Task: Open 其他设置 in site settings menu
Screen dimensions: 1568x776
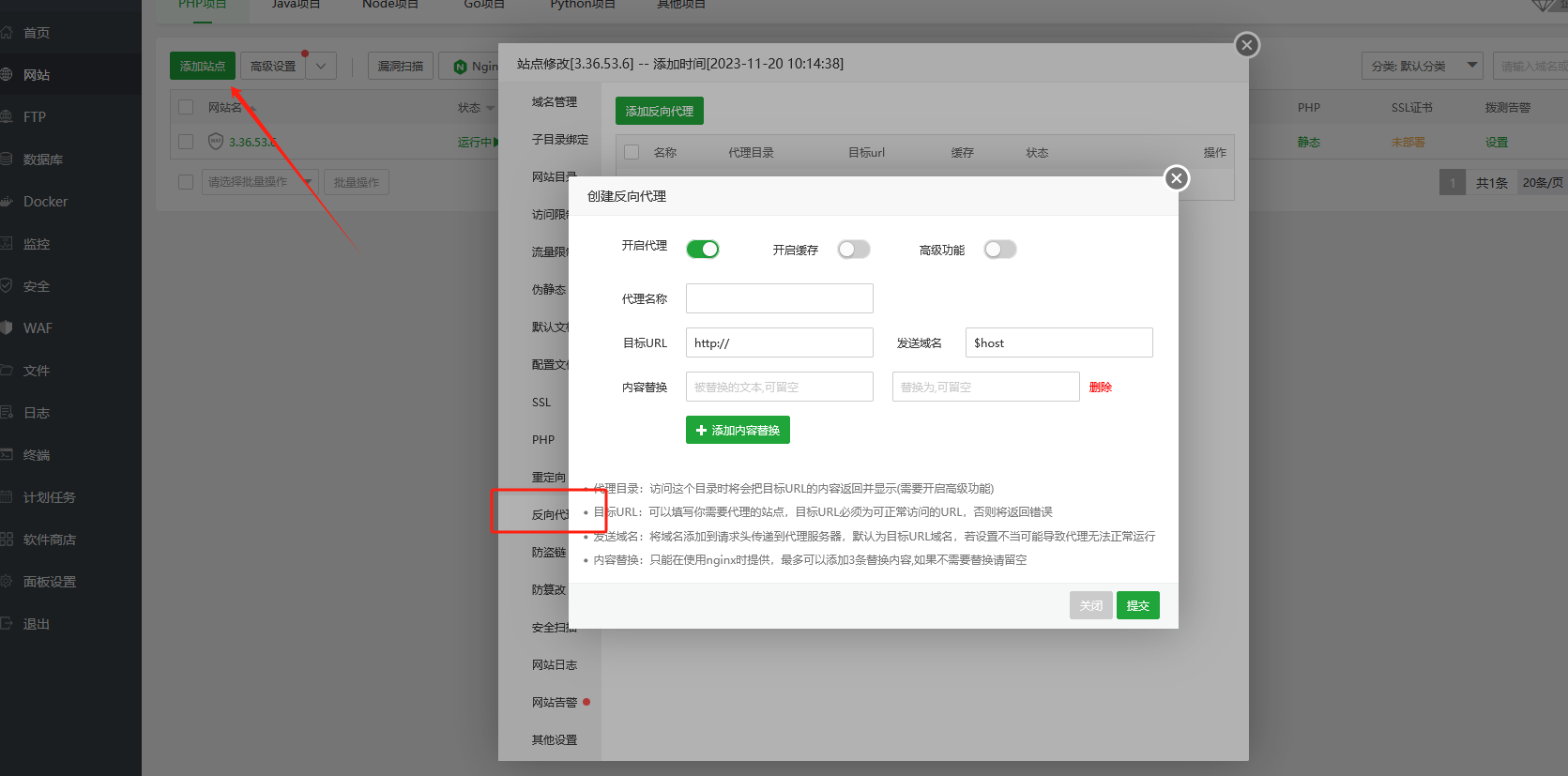Action: [x=555, y=740]
